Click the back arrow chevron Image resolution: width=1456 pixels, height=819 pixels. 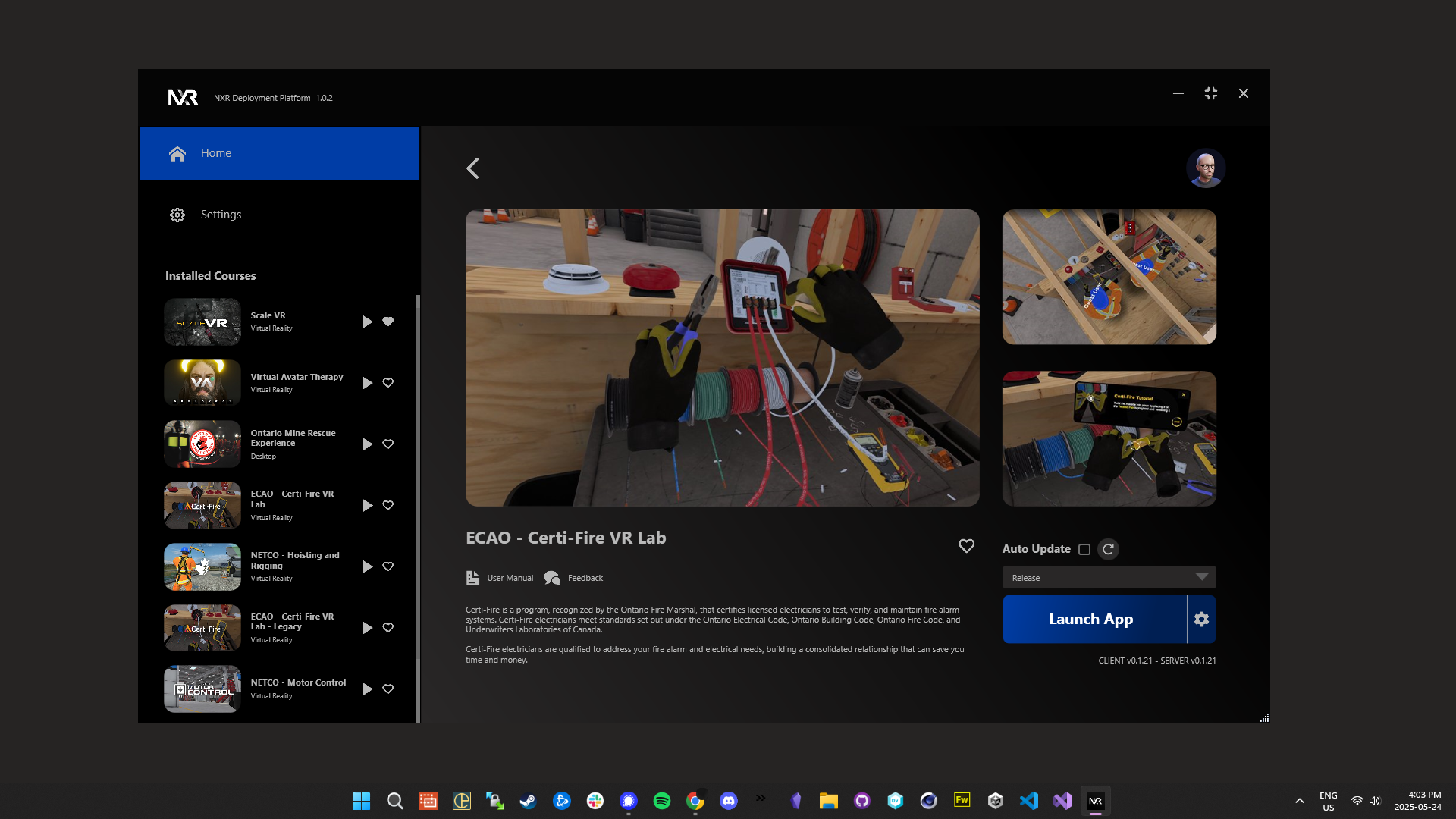(472, 168)
